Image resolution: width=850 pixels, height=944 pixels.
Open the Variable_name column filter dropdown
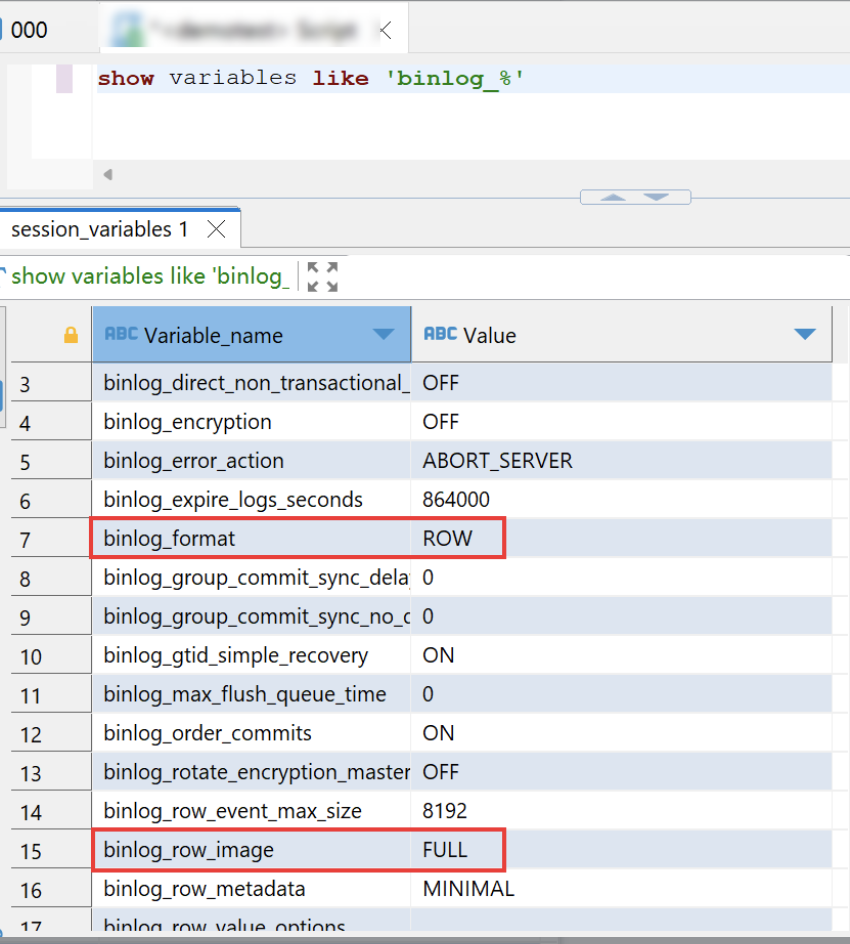pyautogui.click(x=385, y=335)
